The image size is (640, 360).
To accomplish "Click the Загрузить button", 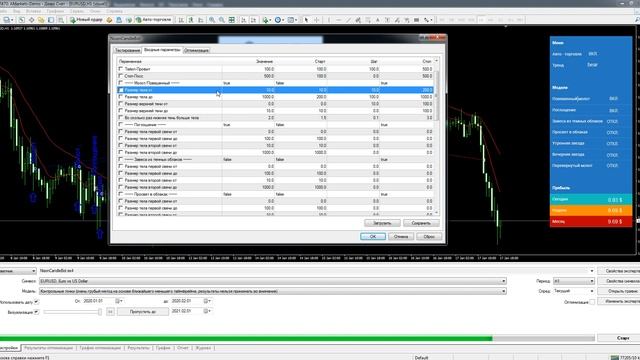I will (382, 223).
